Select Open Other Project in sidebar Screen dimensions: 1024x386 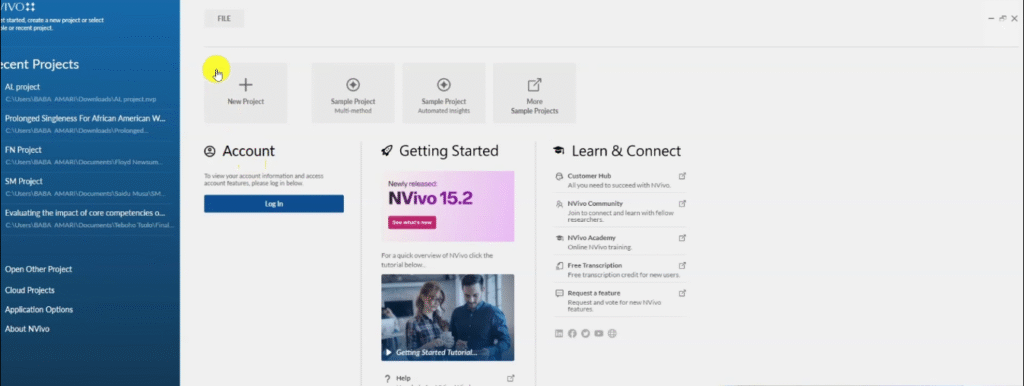pos(39,269)
